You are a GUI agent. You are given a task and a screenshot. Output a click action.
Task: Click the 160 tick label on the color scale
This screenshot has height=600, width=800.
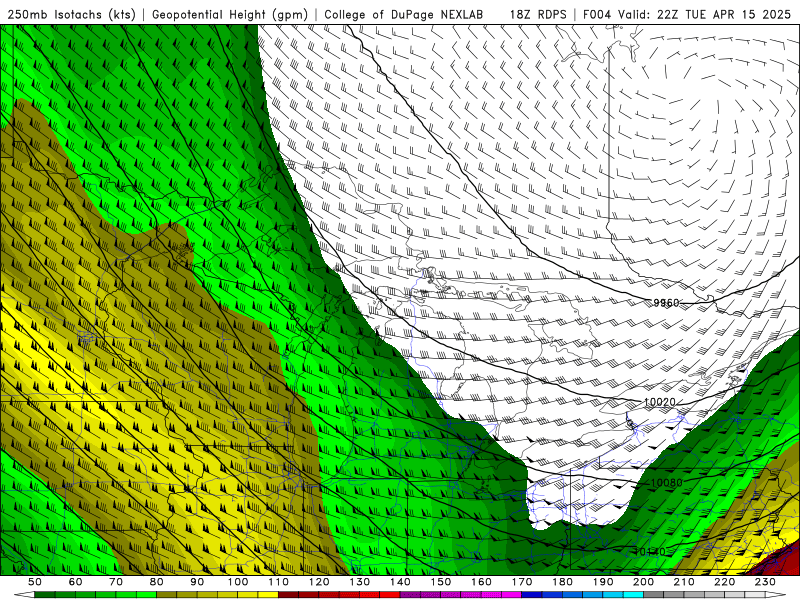tap(481, 582)
